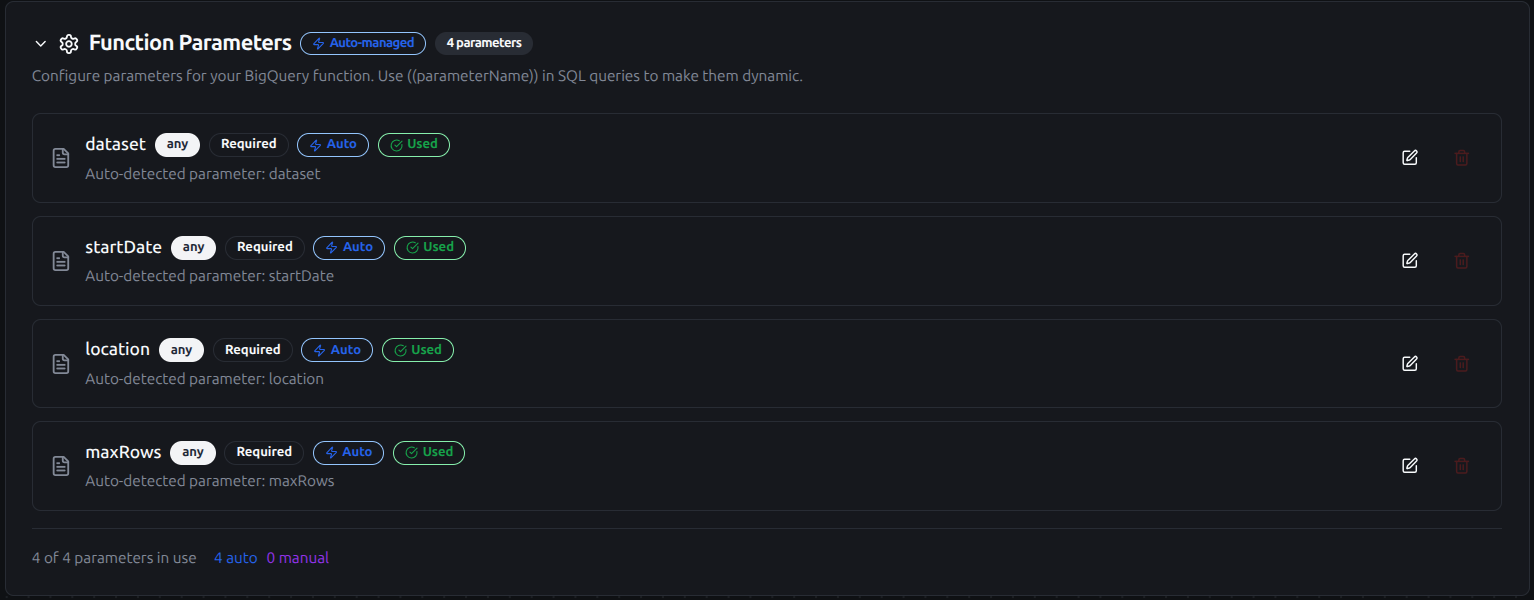Collapse the Function Parameters section chevron
The image size is (1534, 600).
coord(40,44)
